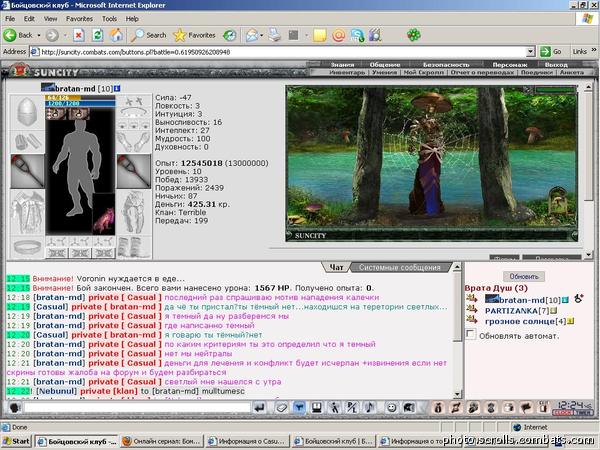Open the Address bar dropdown arrow

(530, 52)
